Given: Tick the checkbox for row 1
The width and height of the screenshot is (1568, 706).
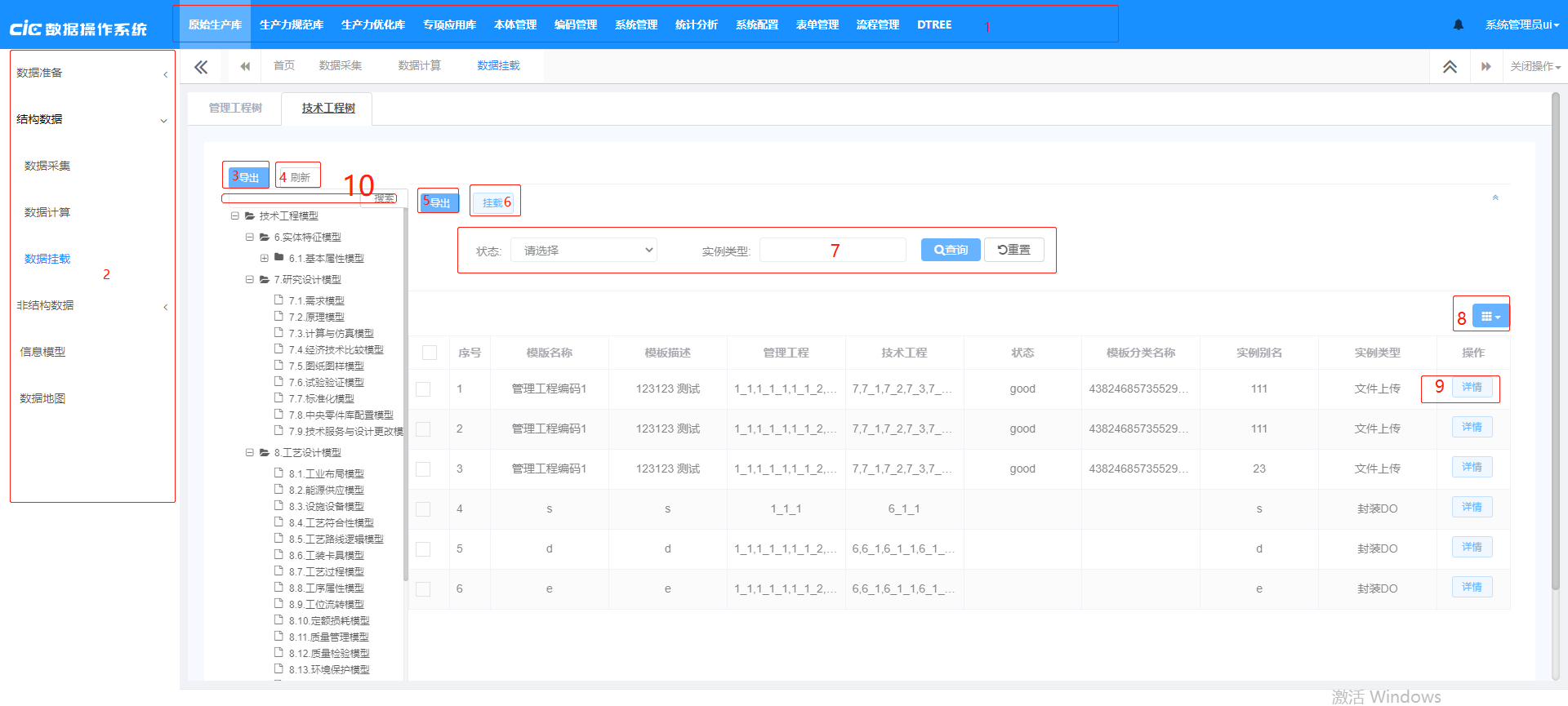Looking at the screenshot, I should (x=423, y=389).
